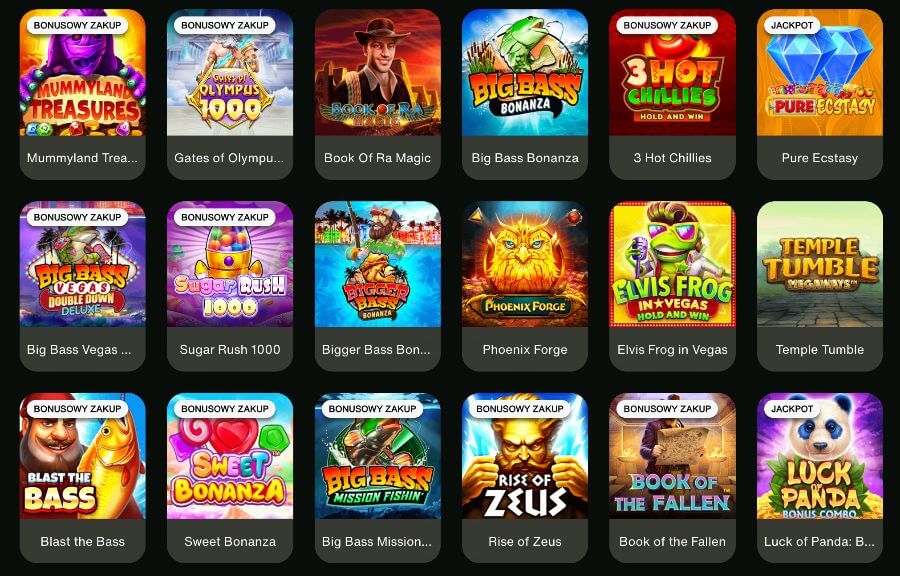Open the Mummyland Treasures game thumbnail
Image resolution: width=900 pixels, height=576 pixels.
(83, 94)
